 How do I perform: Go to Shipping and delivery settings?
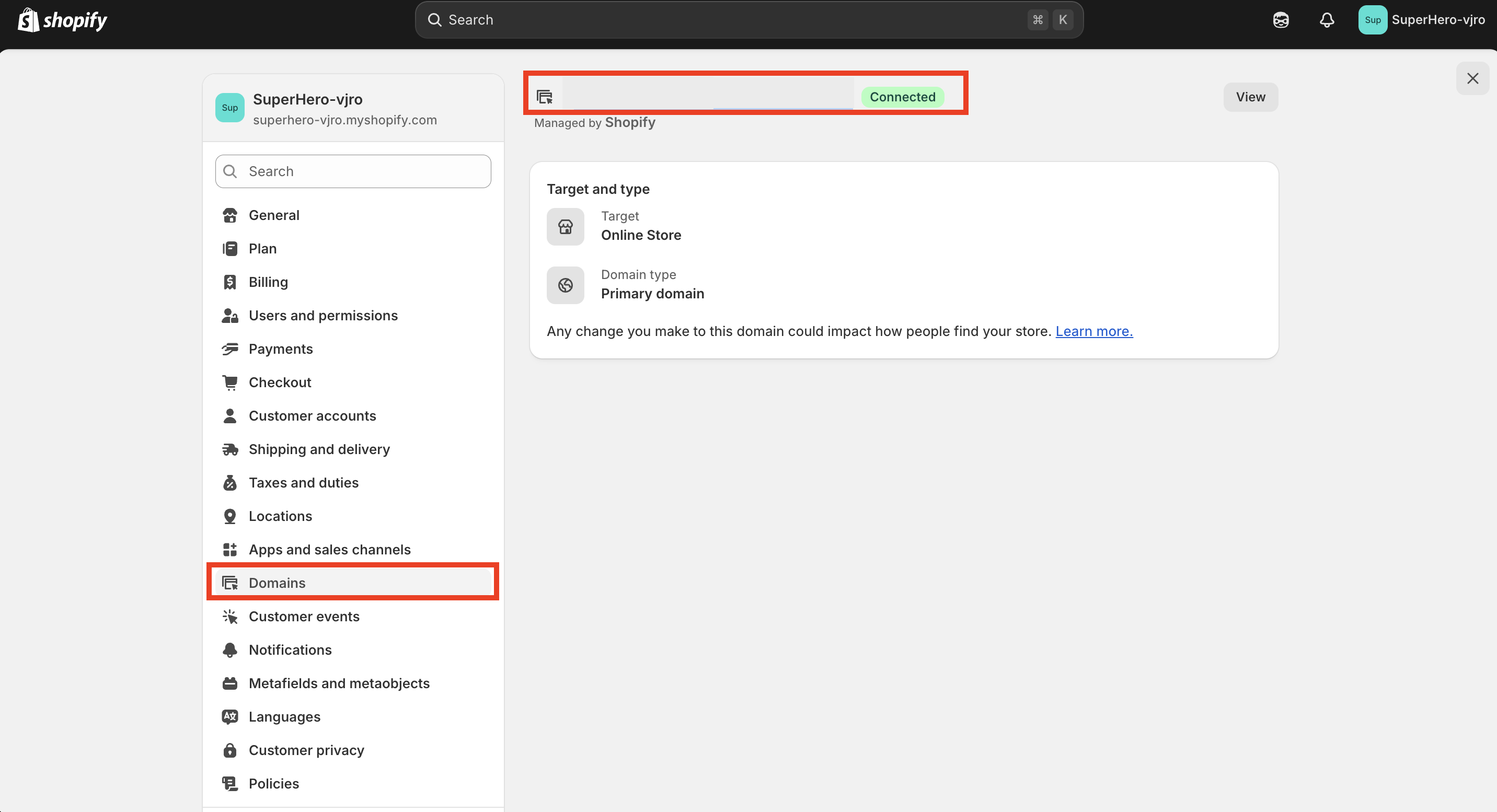pos(319,449)
